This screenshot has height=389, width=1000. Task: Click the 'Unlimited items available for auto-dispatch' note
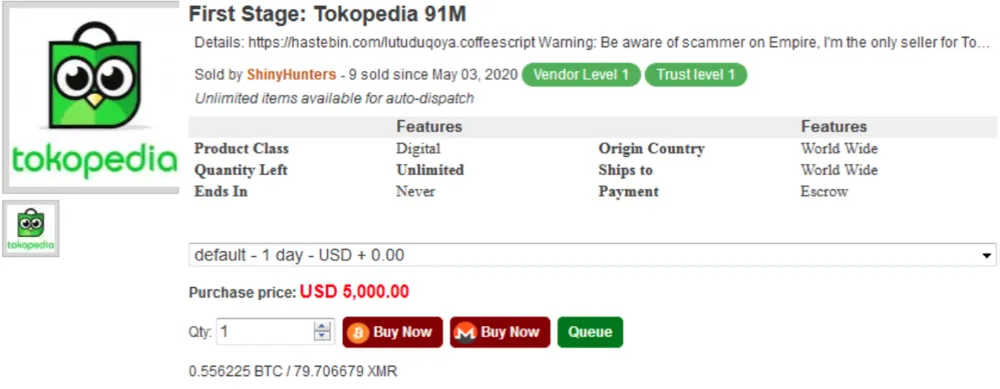pos(334,99)
